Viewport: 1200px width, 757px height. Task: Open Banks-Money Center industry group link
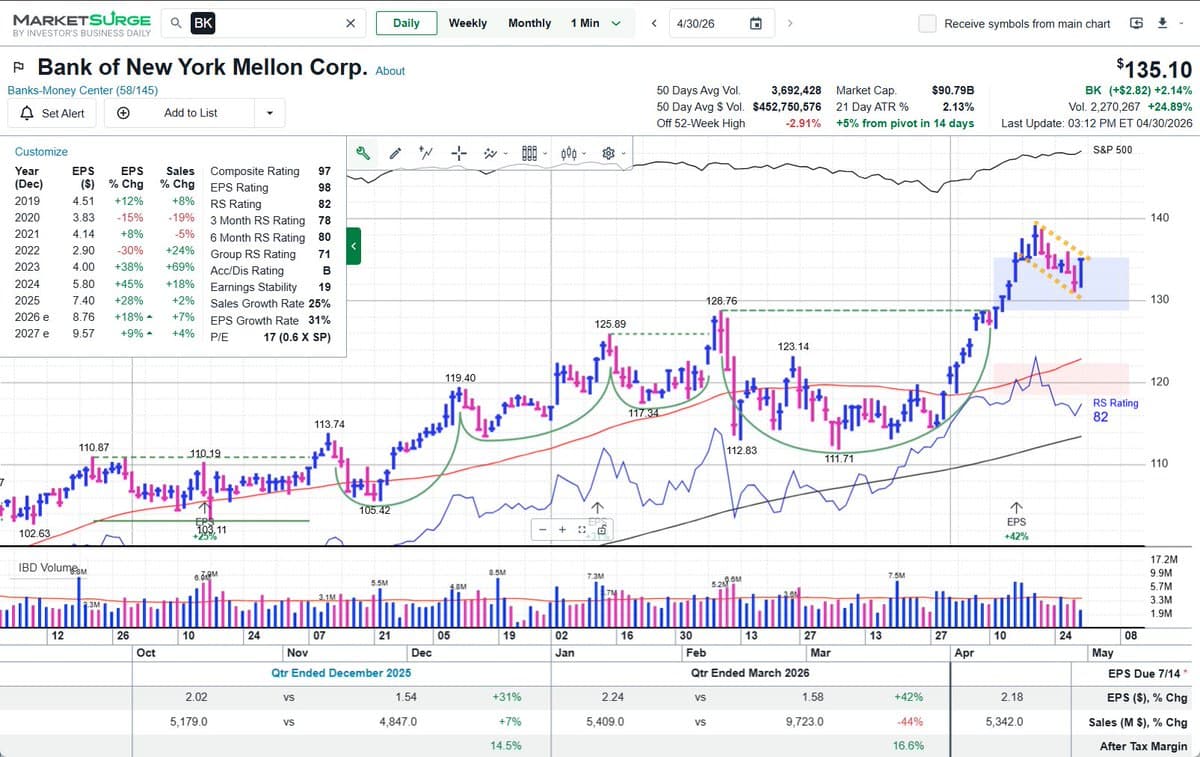[82, 90]
